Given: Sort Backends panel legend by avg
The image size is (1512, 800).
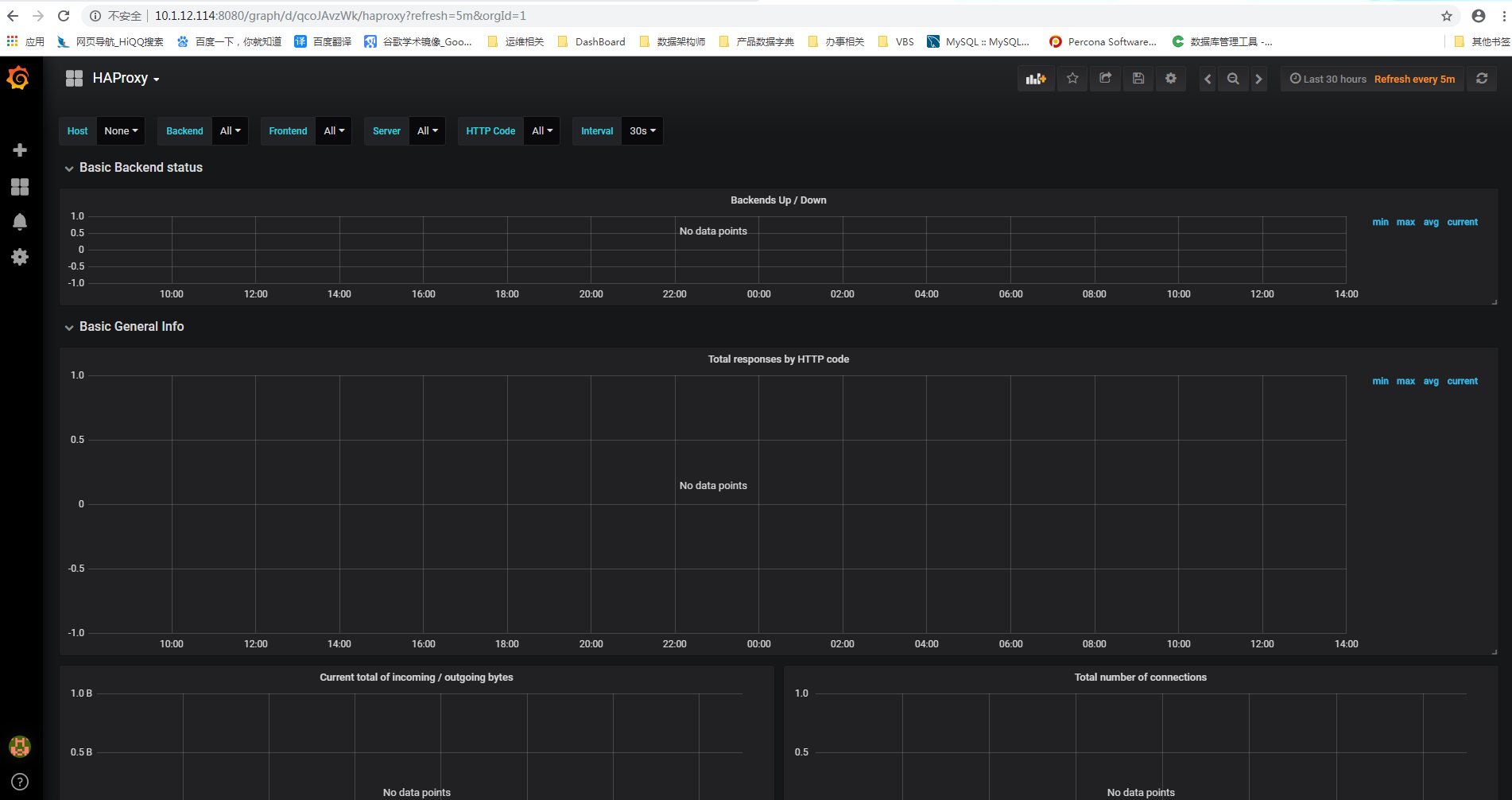Looking at the screenshot, I should (1431, 223).
